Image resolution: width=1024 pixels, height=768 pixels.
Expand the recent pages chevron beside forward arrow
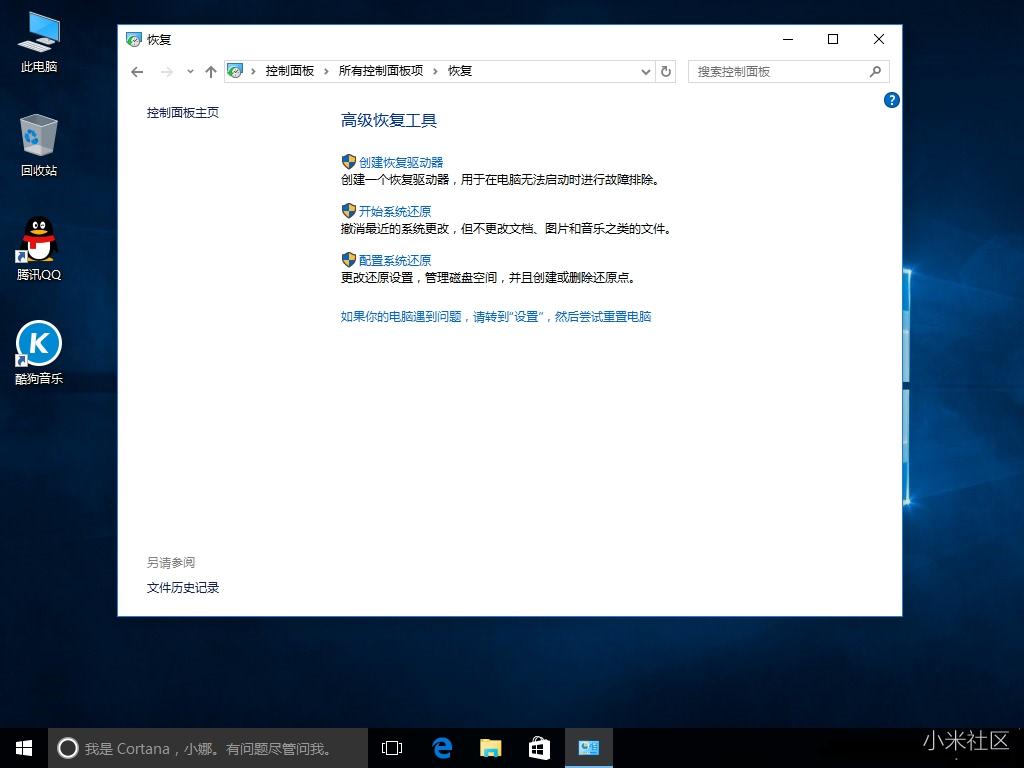pos(190,71)
